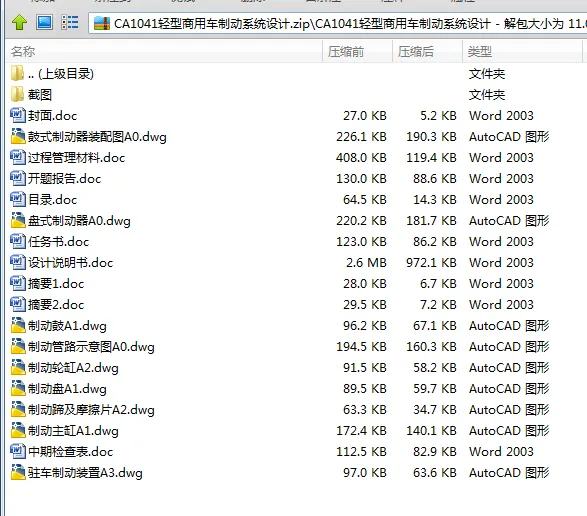
Task: Click the zip archive icon in address bar
Action: [102, 24]
